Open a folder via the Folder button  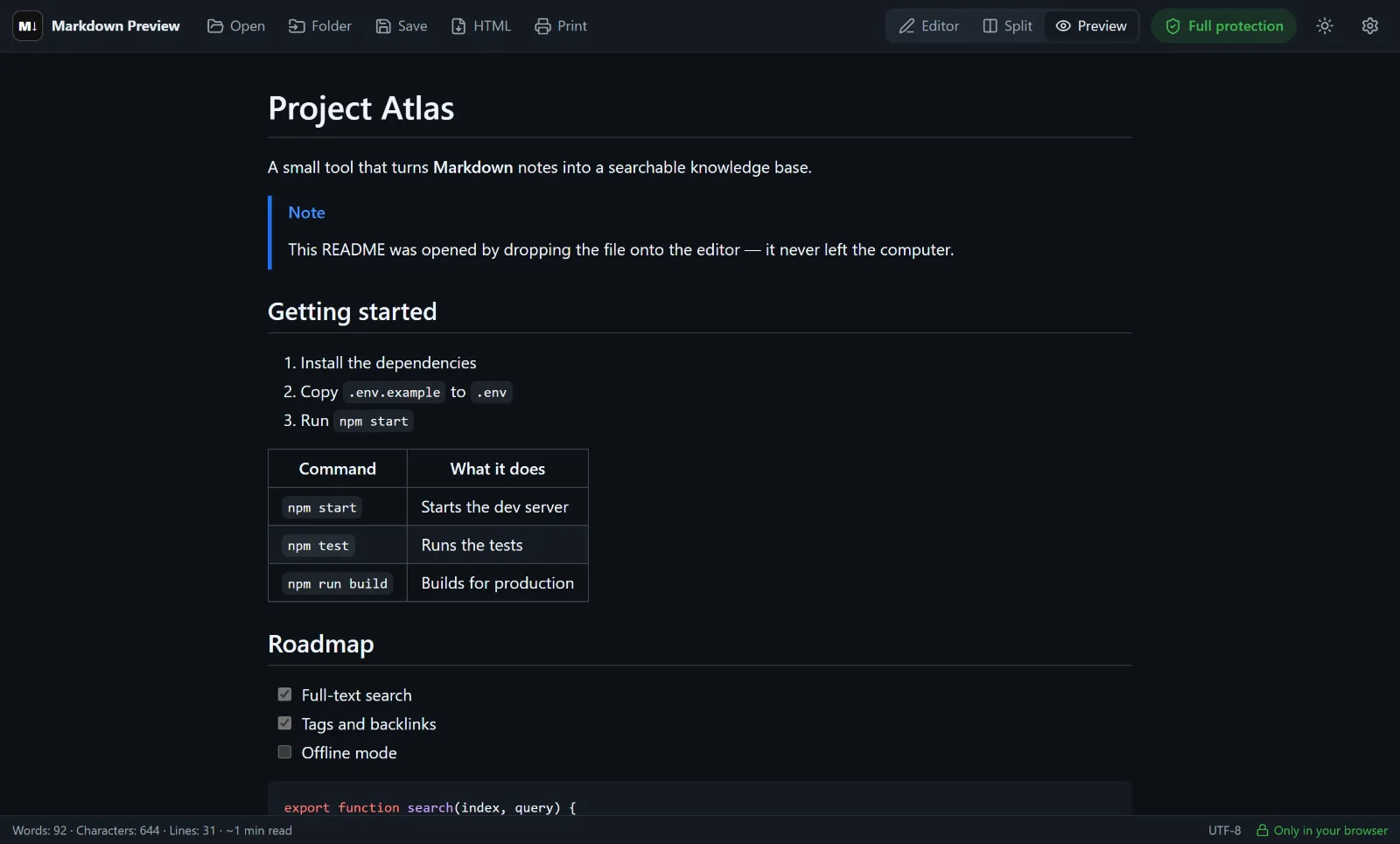coord(320,26)
